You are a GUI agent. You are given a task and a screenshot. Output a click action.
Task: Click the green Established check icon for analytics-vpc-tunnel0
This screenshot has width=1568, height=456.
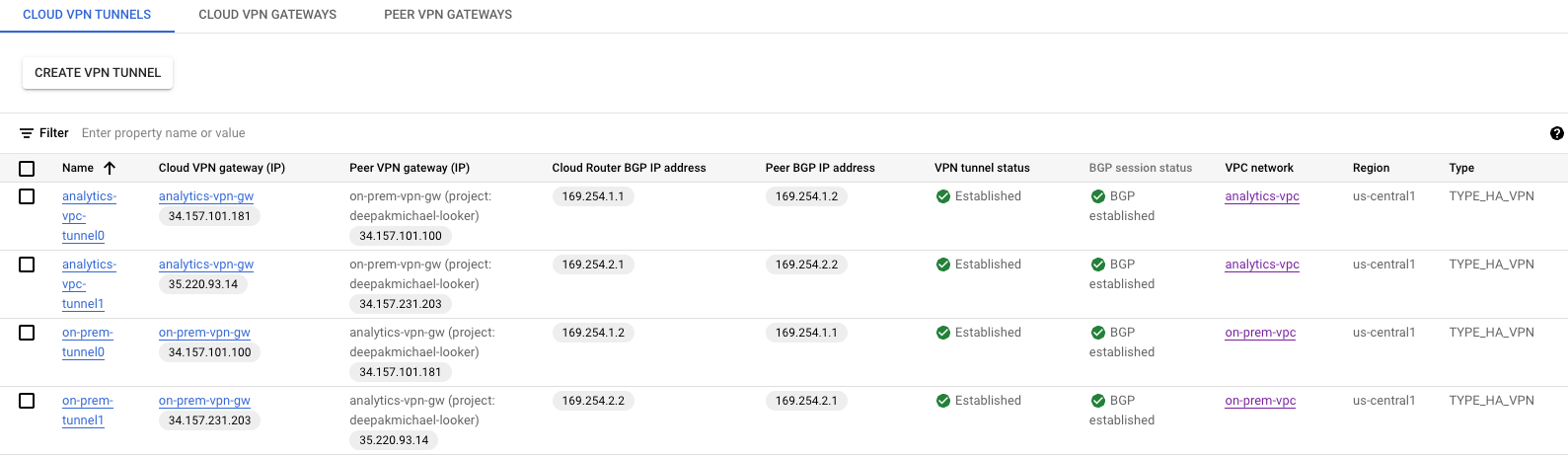(942, 196)
